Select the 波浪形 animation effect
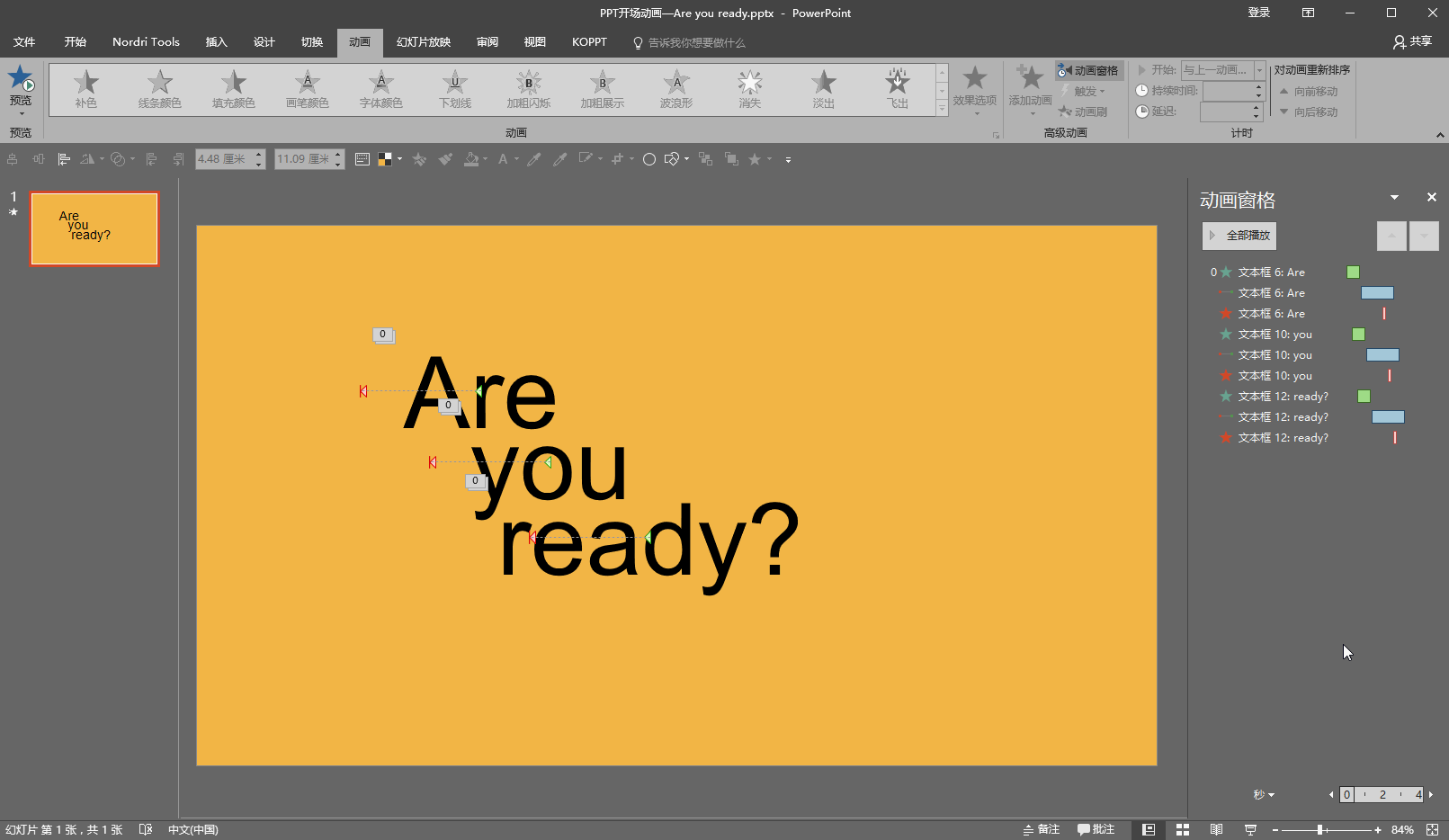 tap(676, 90)
